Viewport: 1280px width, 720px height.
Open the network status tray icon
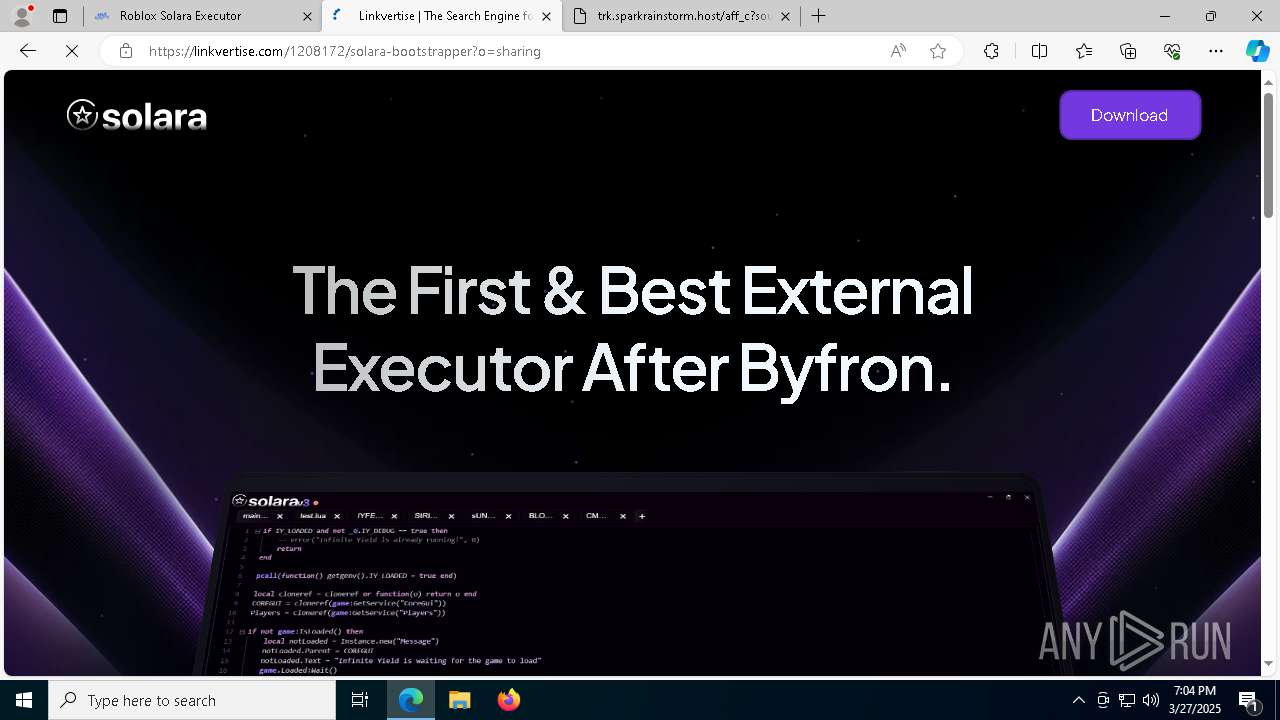[1127, 700]
